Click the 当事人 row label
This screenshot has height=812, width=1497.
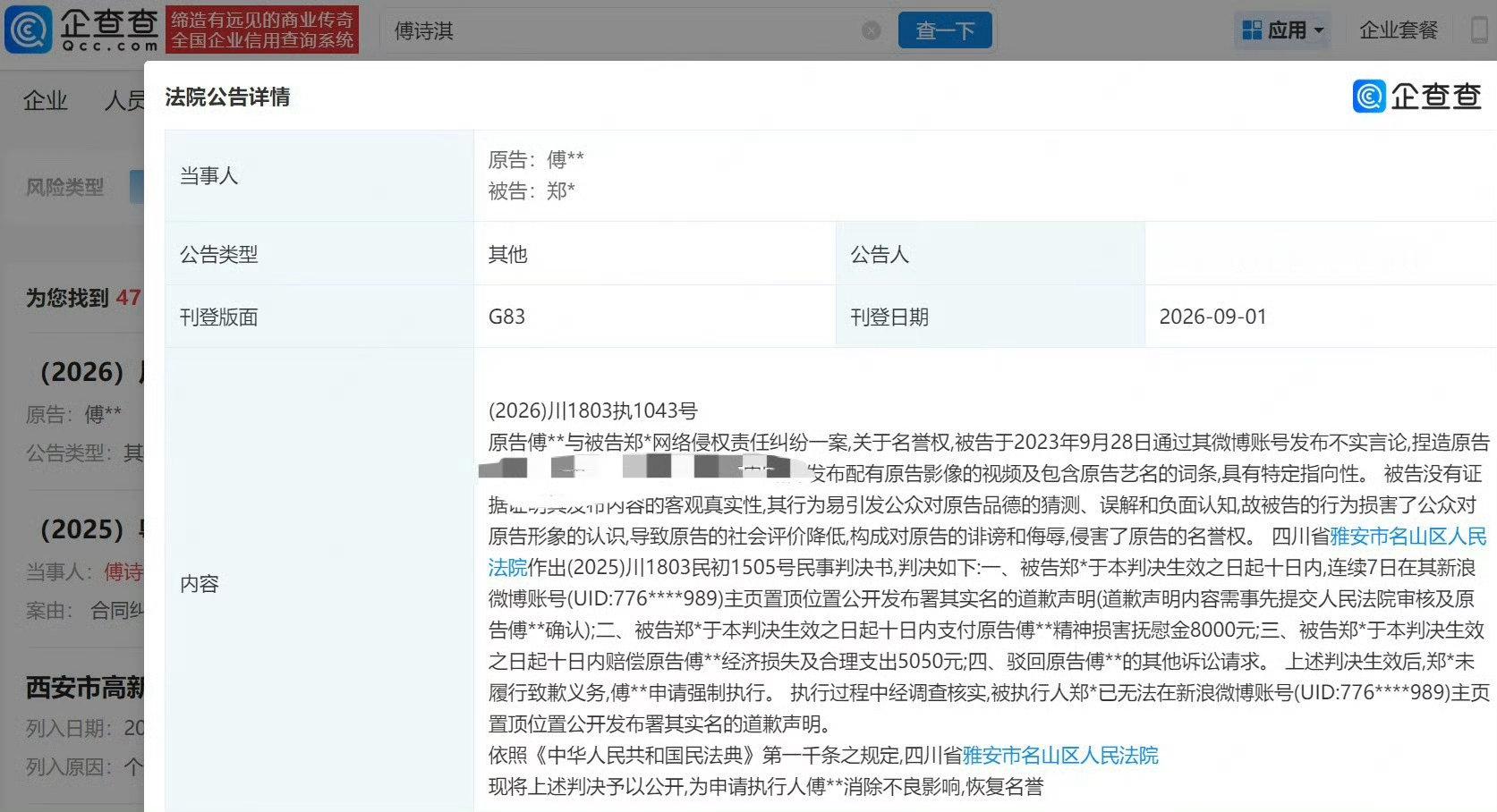point(208,176)
